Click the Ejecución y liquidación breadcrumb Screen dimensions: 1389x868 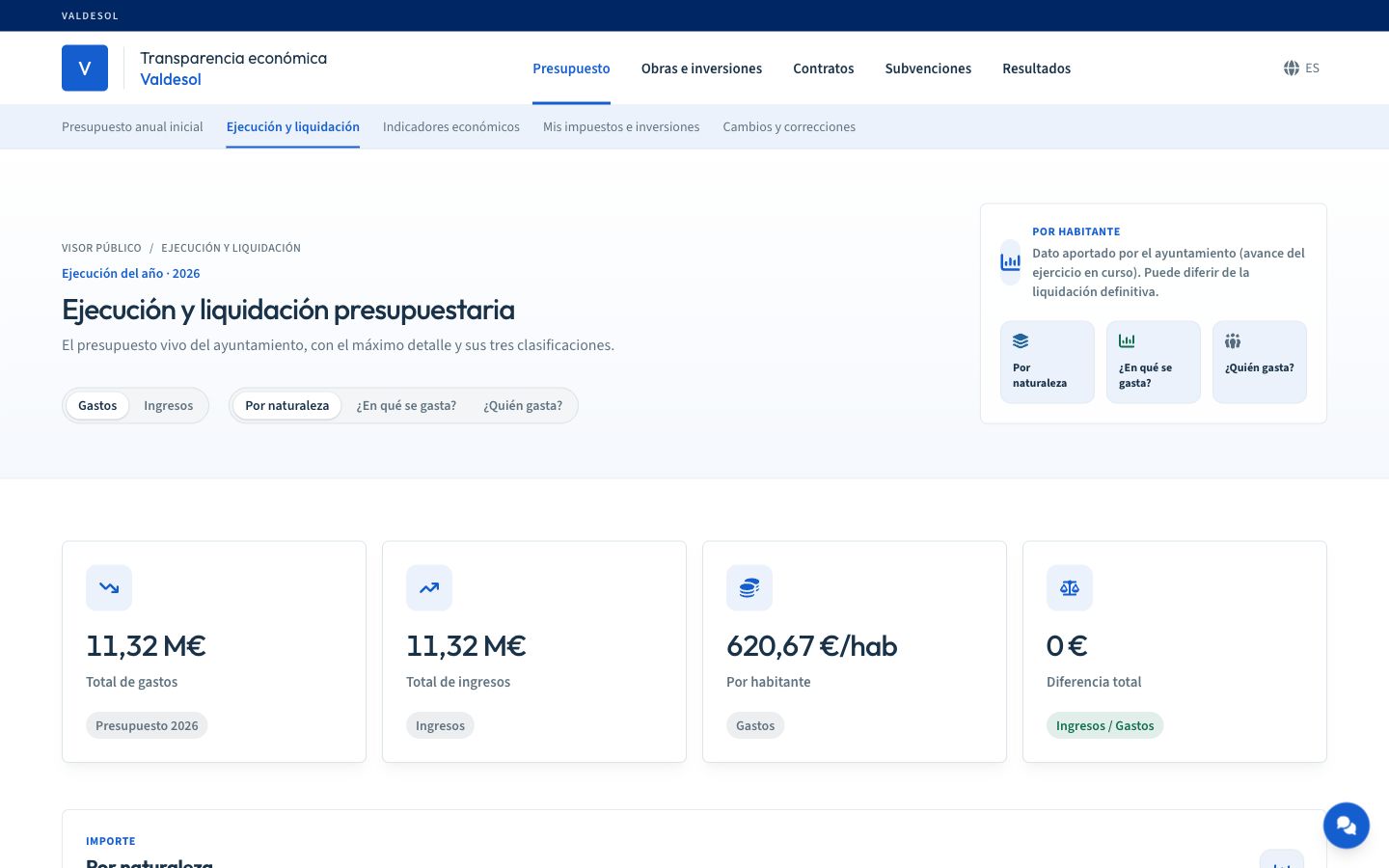point(231,248)
